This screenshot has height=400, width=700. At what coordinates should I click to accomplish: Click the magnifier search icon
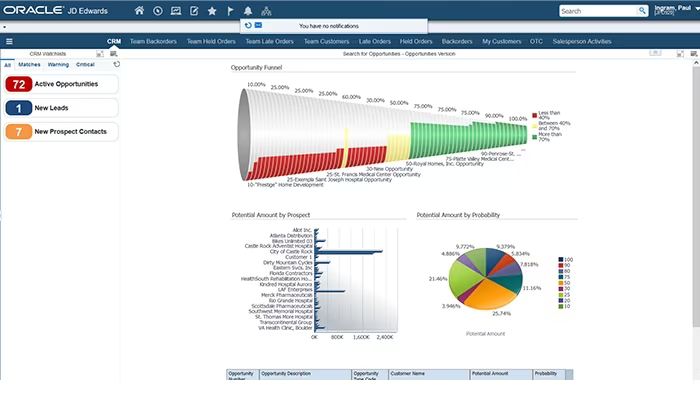pos(642,11)
